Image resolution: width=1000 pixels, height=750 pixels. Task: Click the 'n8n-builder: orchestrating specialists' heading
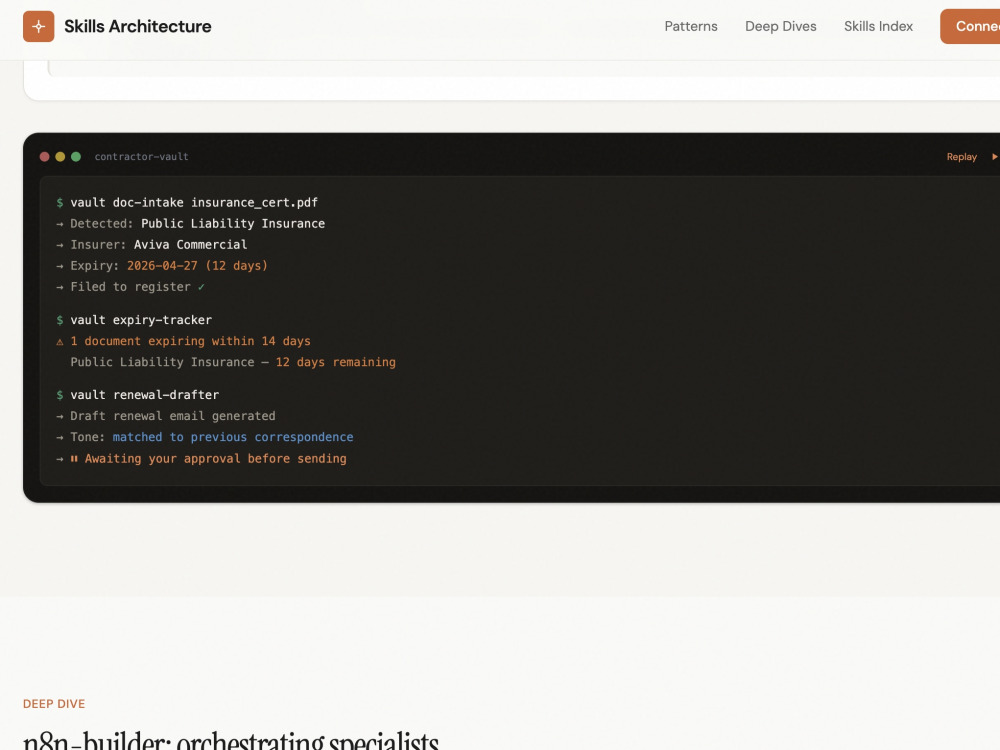click(x=231, y=740)
